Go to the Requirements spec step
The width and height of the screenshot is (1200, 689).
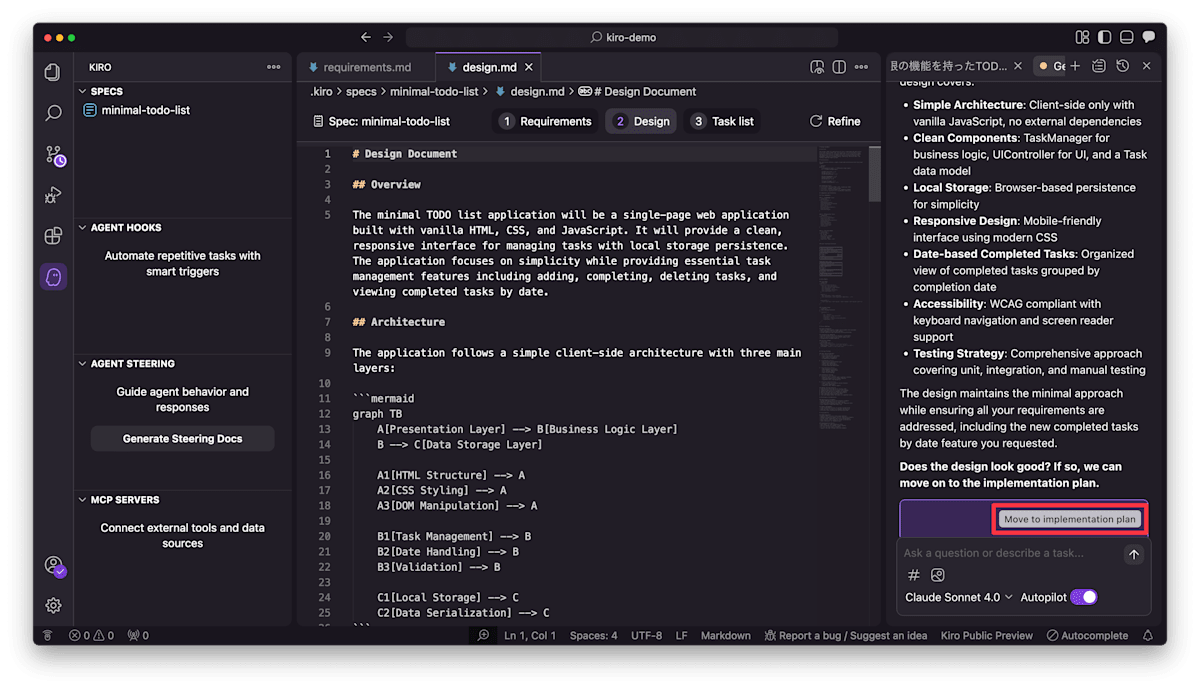[546, 121]
